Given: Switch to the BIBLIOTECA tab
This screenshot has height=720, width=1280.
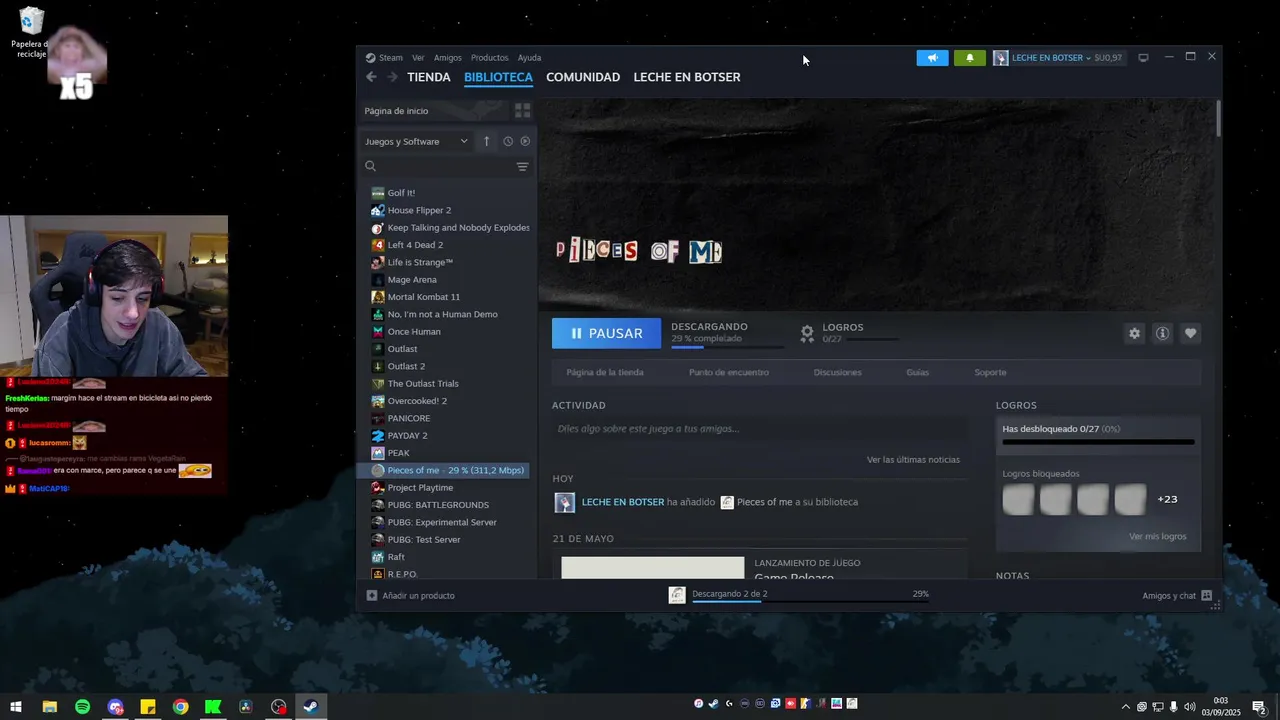Looking at the screenshot, I should point(498,77).
